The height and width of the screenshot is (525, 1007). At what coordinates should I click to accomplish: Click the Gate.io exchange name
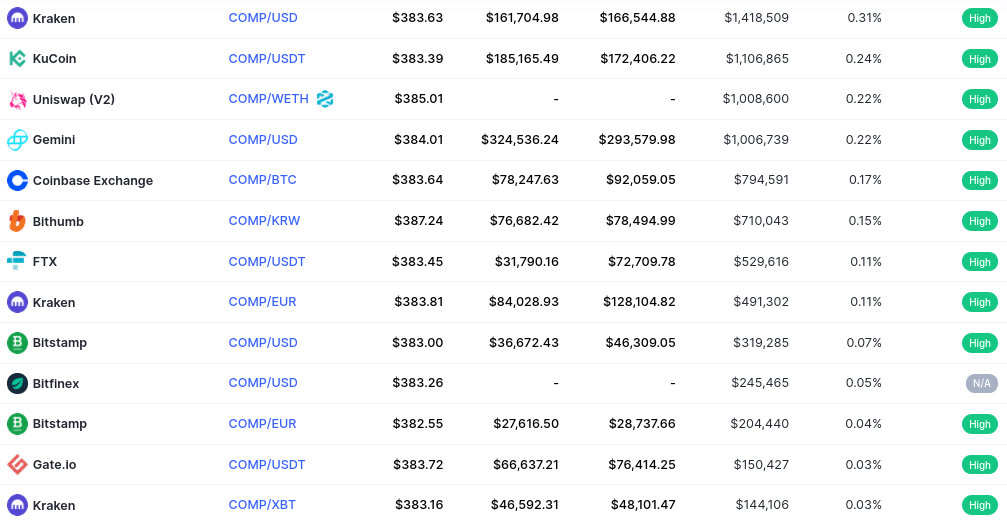coord(55,465)
